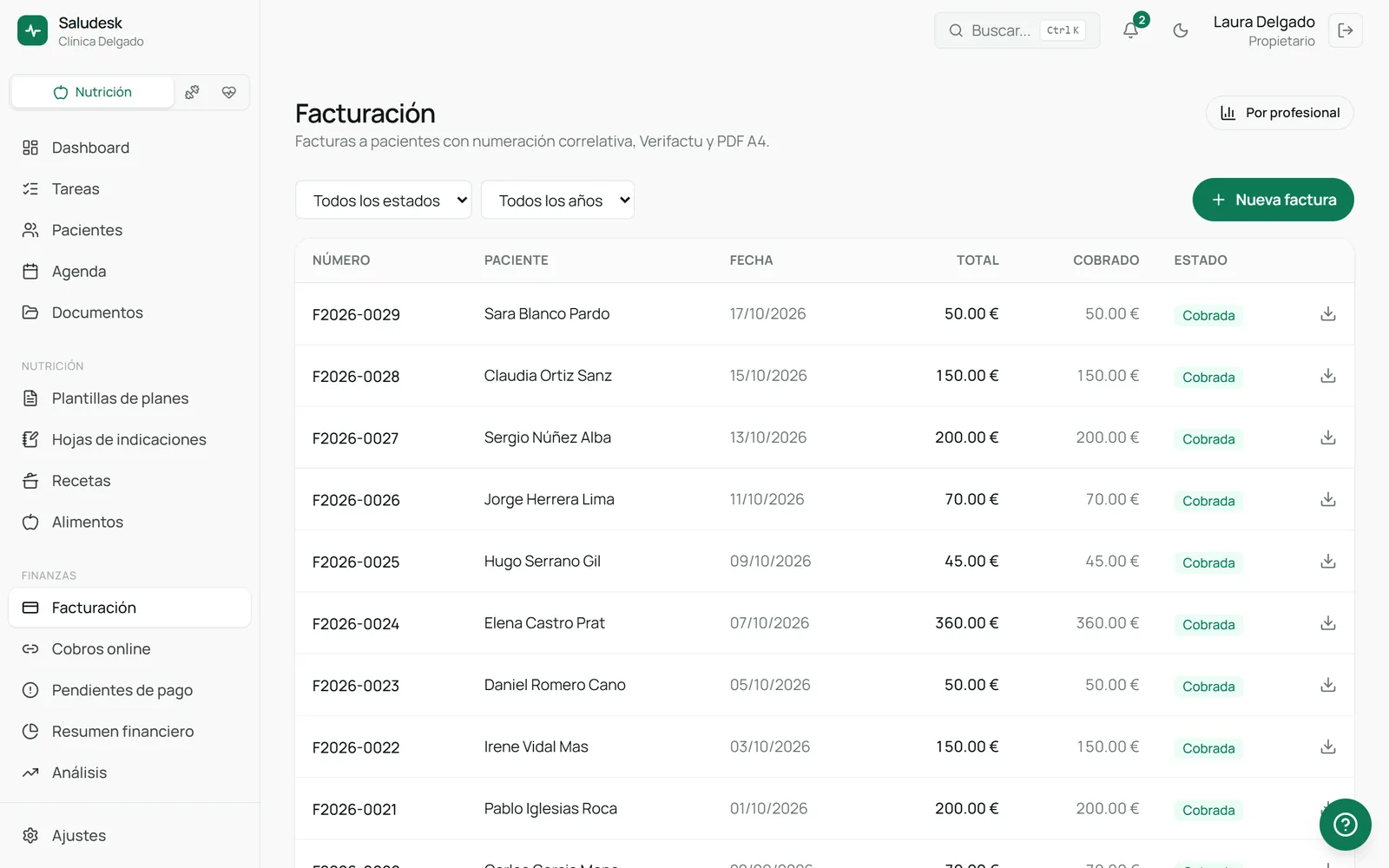
Task: Open Alimentos section
Action: tap(130, 523)
